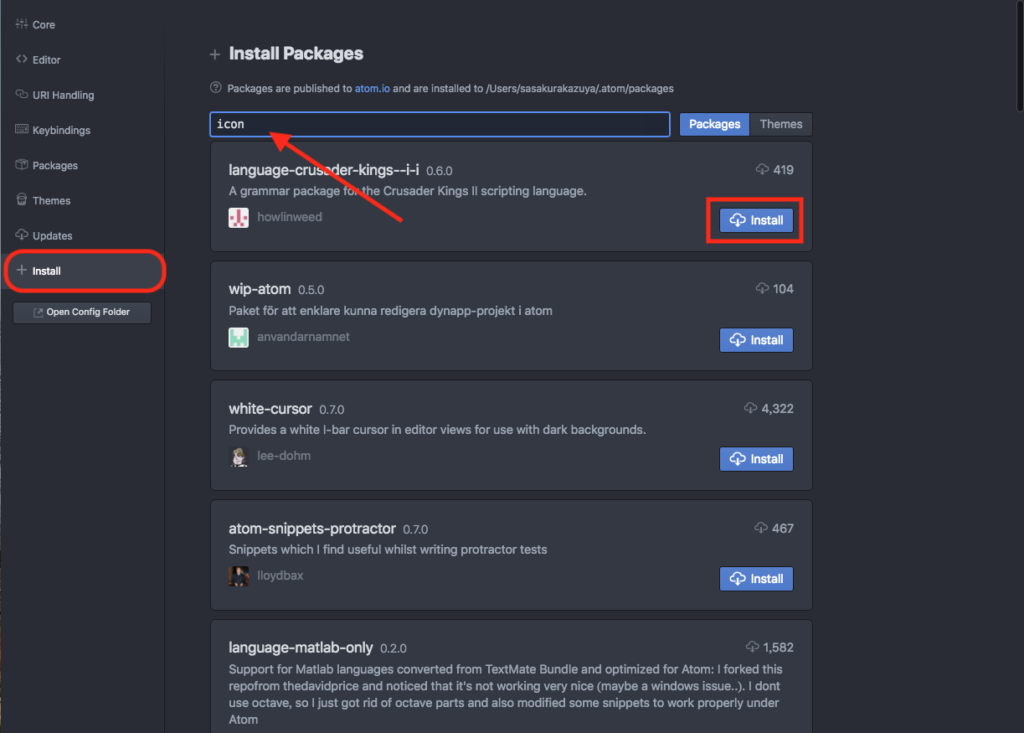Image resolution: width=1024 pixels, height=733 pixels.
Task: Click the plus icon beside Install
Action: pyautogui.click(x=22, y=270)
